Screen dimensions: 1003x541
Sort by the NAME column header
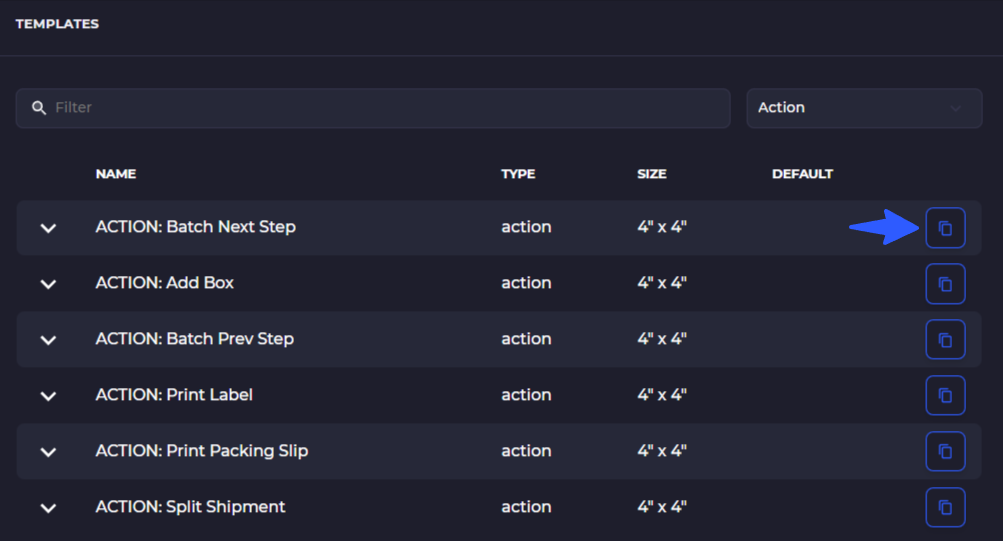coord(116,174)
